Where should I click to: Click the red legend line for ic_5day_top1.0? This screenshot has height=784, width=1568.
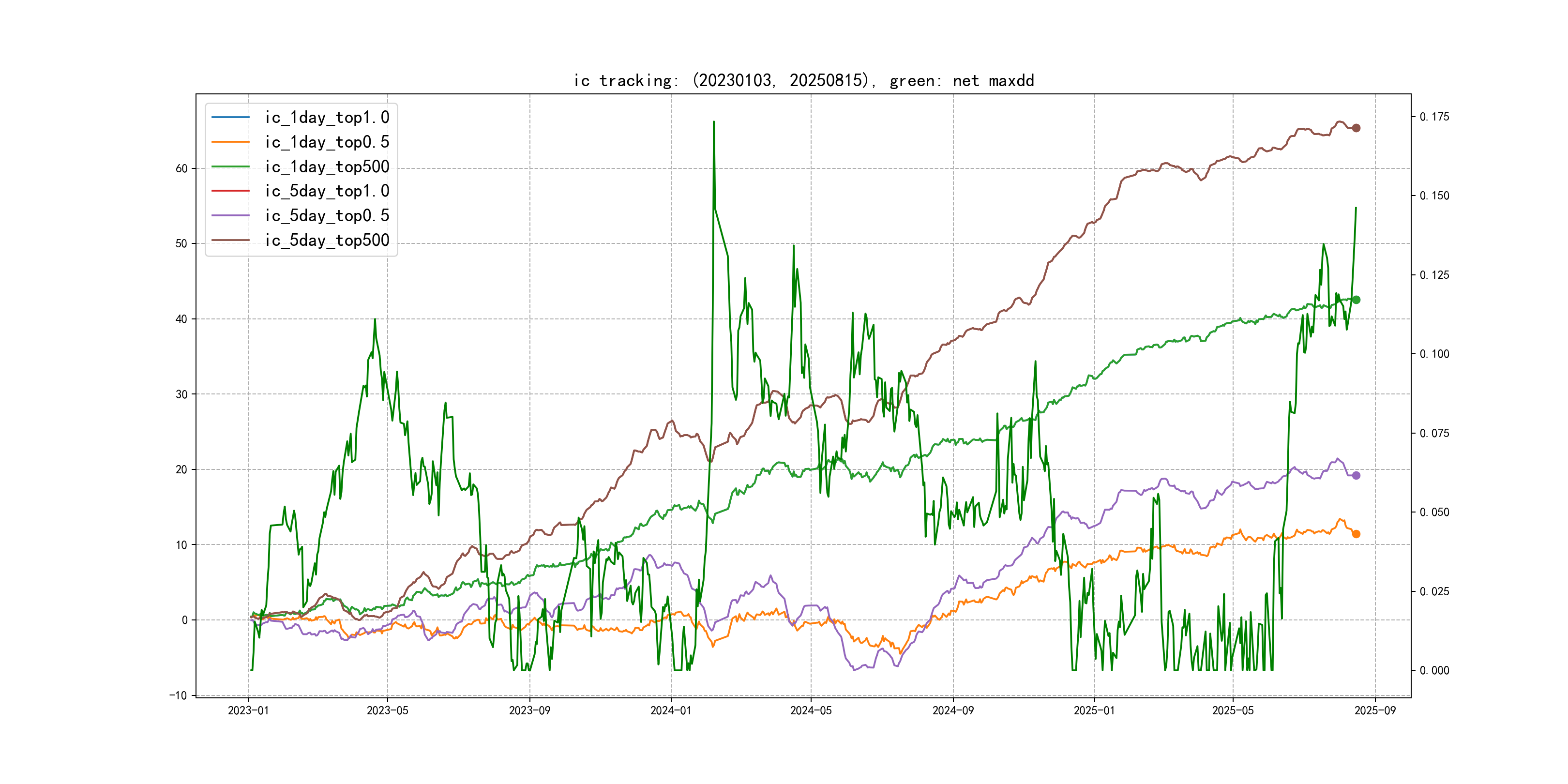pos(230,191)
